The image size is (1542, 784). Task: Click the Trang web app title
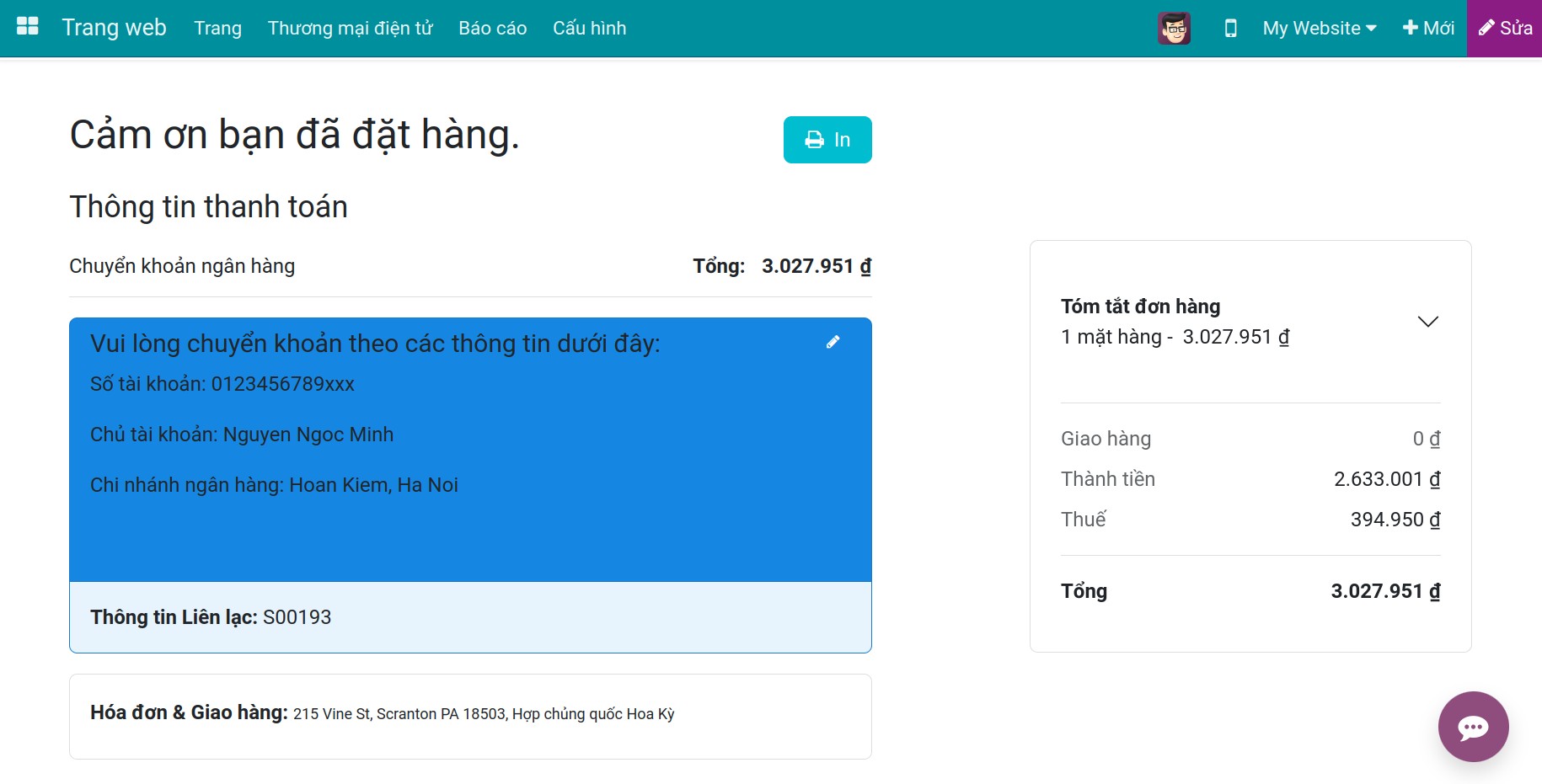[x=114, y=28]
